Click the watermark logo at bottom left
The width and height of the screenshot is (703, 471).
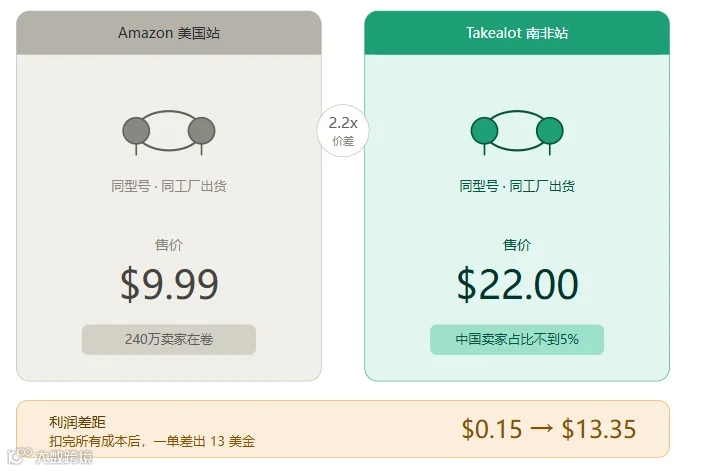[x=19, y=456]
